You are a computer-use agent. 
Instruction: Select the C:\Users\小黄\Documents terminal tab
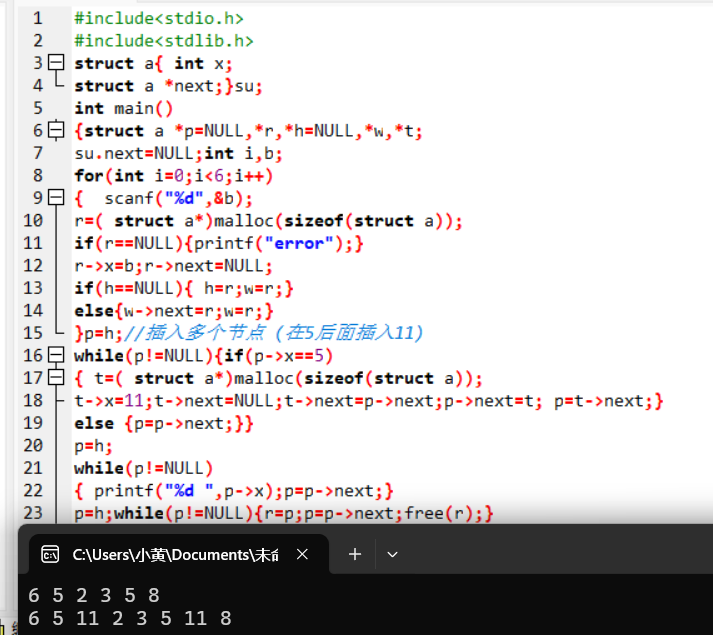[178, 554]
